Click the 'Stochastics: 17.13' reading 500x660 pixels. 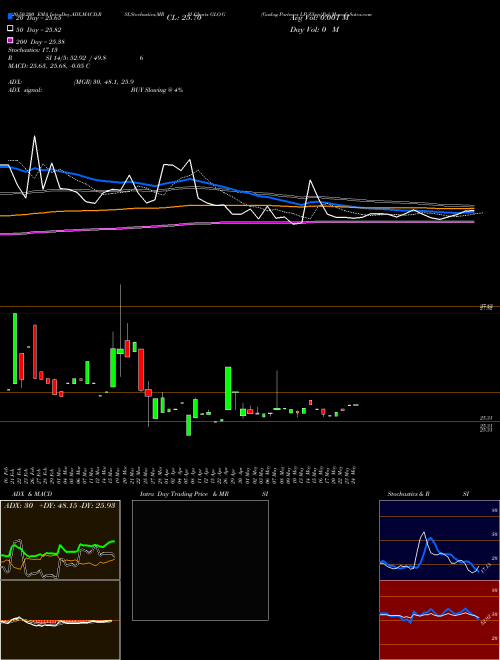point(33,50)
